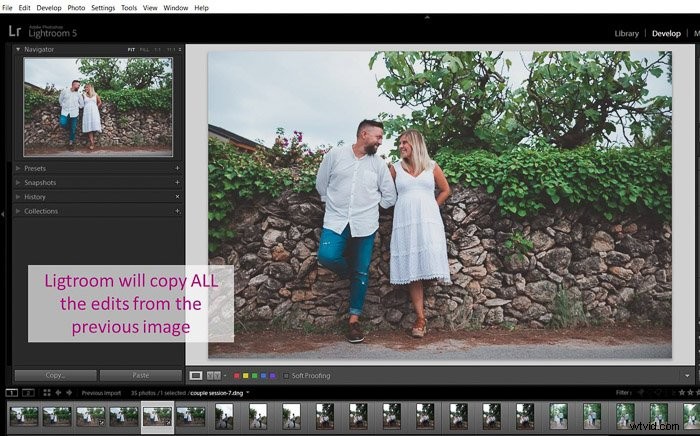Collapse the Navigator panel
Image resolution: width=700 pixels, height=436 pixels.
[18, 49]
